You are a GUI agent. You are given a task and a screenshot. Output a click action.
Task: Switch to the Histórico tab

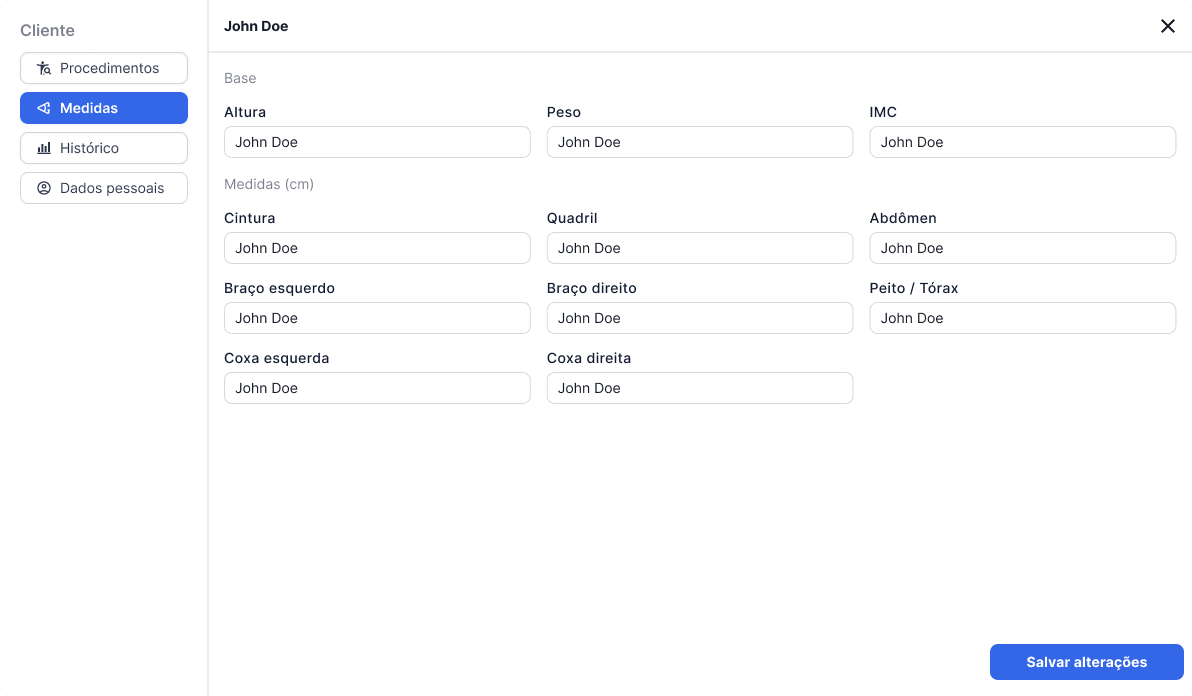point(104,148)
